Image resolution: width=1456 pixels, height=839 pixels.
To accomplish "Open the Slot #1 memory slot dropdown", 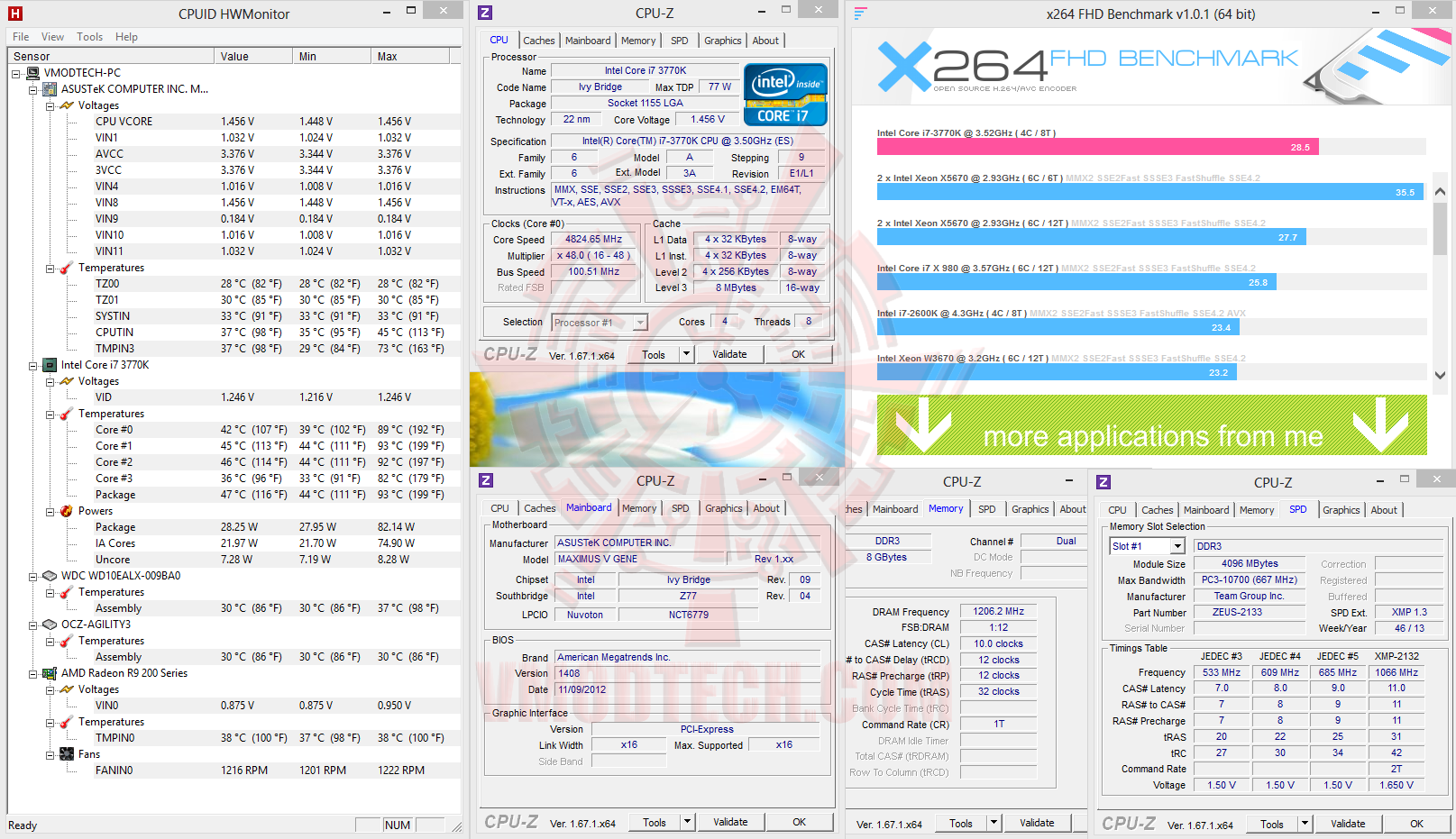I will point(1177,546).
